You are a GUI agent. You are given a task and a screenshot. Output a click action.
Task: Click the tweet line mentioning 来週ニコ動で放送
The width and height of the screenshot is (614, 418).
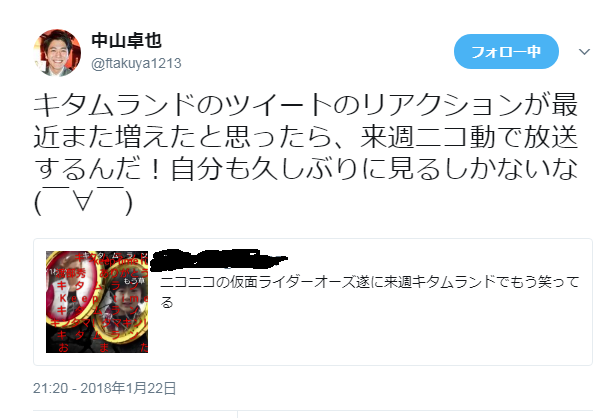306,137
